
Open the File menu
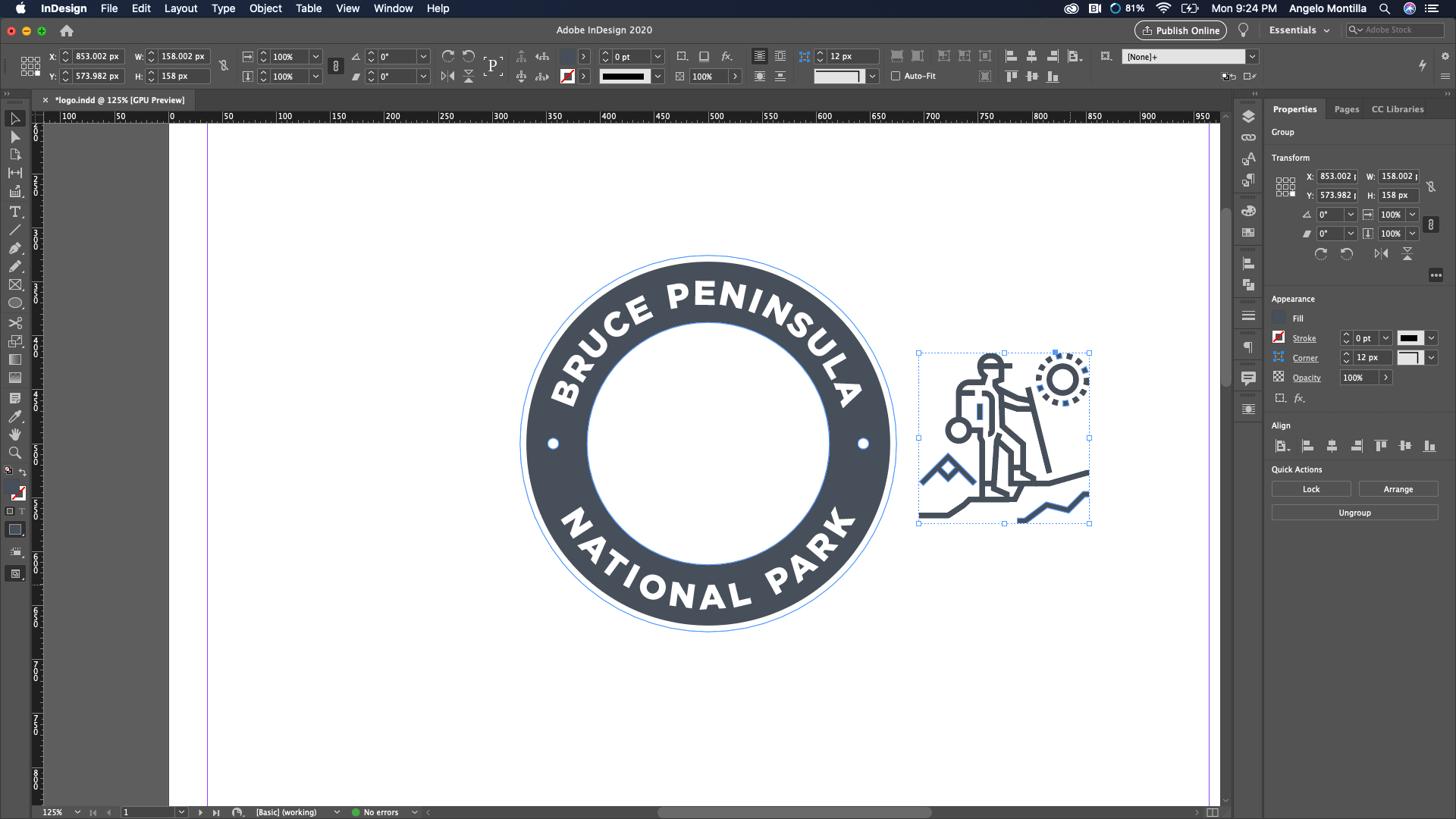coord(109,8)
